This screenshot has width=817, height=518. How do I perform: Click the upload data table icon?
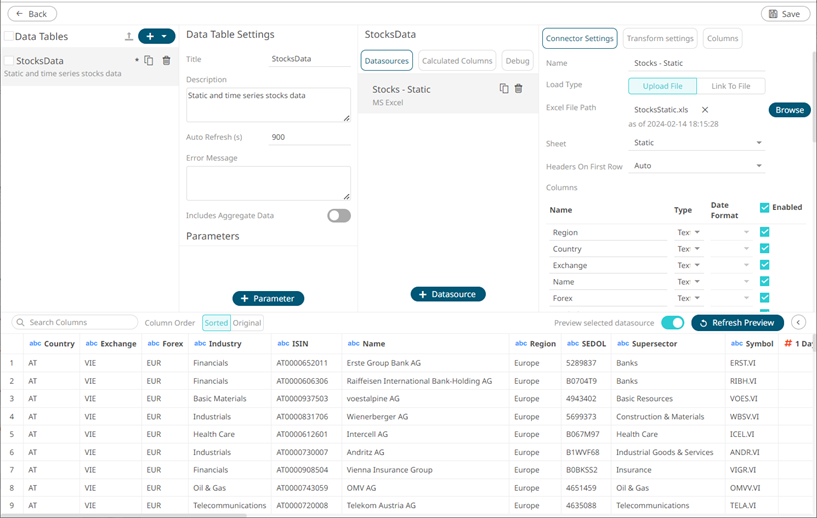(129, 36)
